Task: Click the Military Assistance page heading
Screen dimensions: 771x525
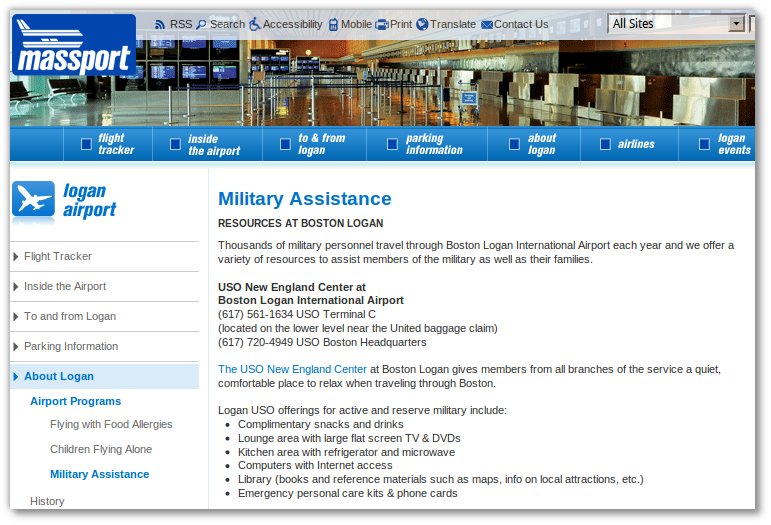Action: tap(304, 199)
